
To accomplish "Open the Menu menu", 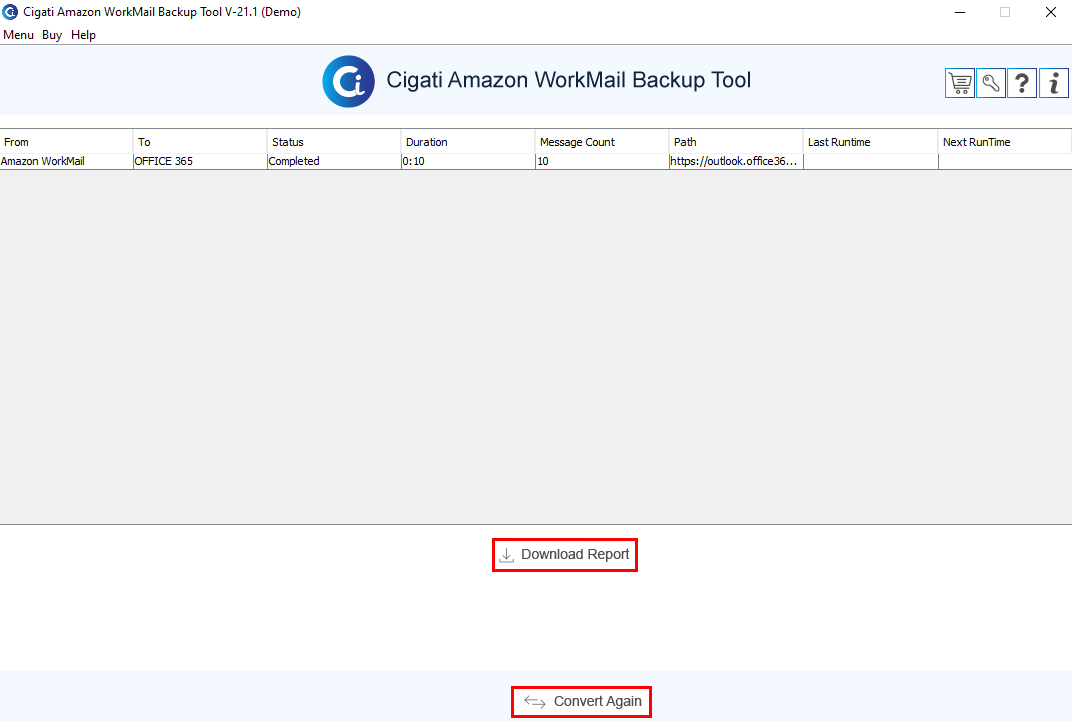I will [18, 35].
